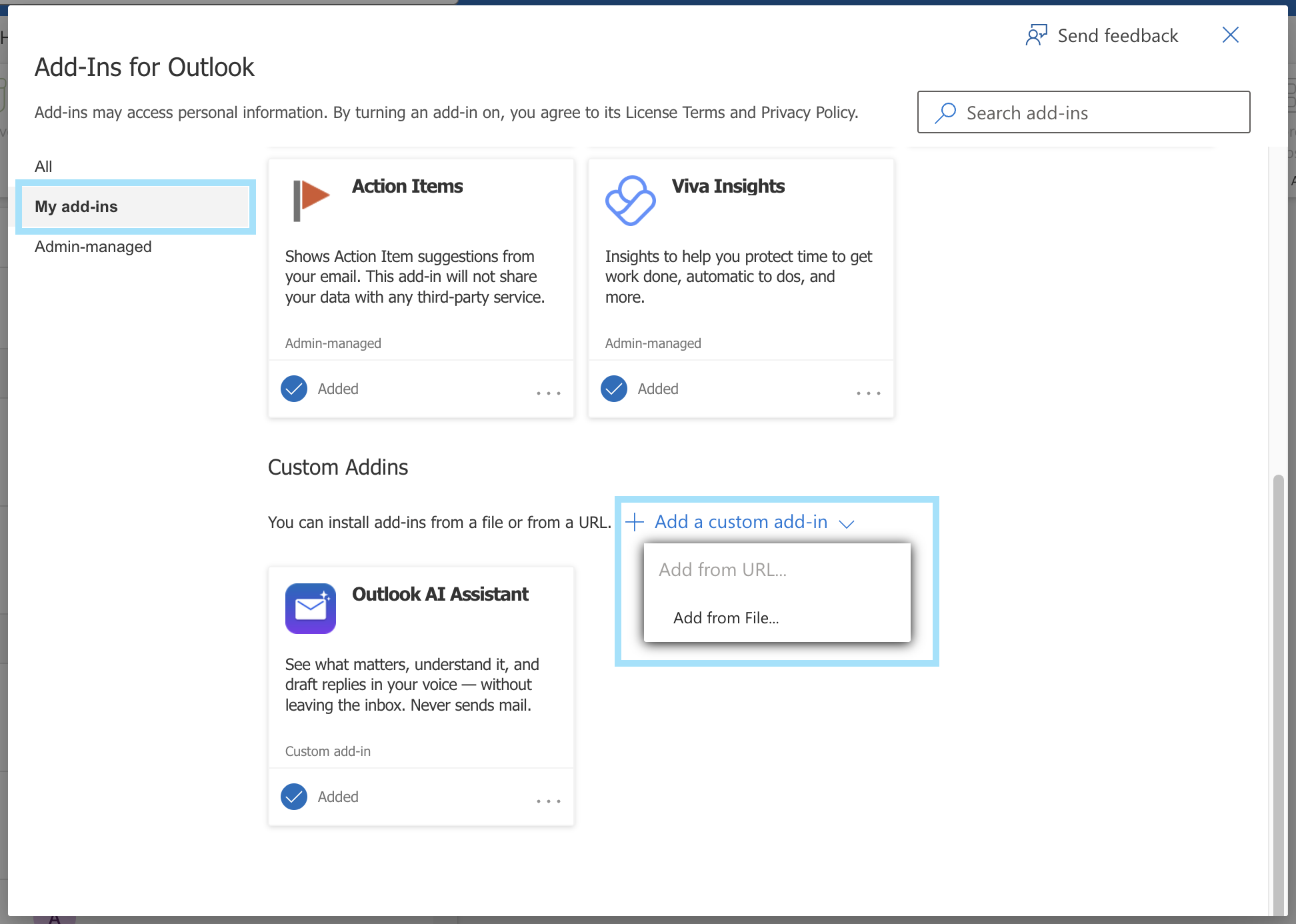
Task: Click the magnifier icon in search box
Action: coord(945,113)
